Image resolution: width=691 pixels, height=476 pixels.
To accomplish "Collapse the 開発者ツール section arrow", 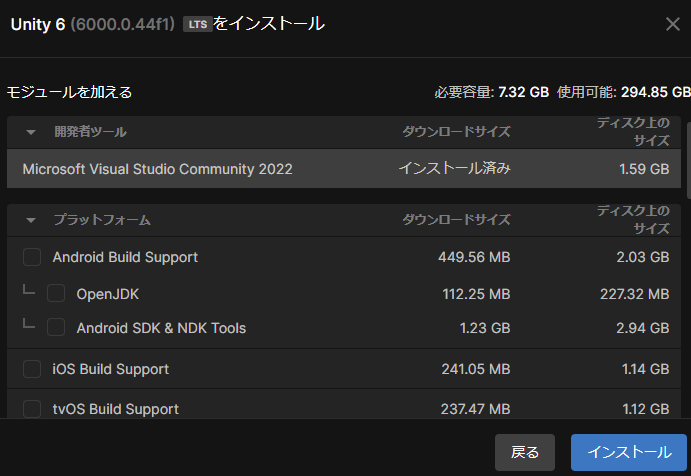I will click(31, 132).
